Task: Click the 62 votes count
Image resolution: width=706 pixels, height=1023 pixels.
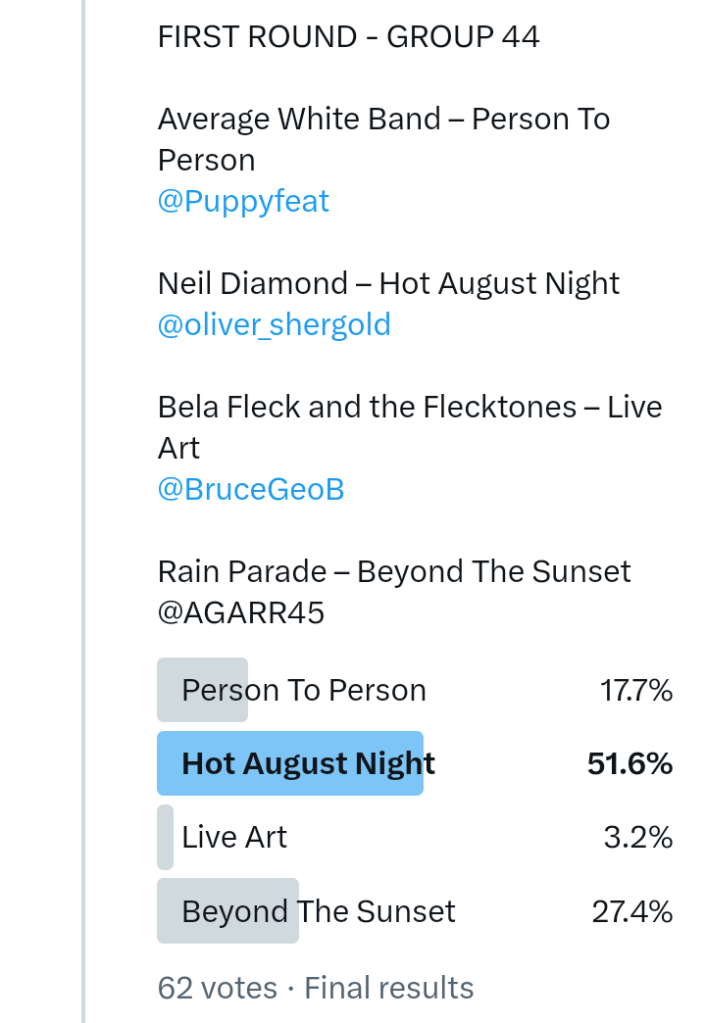Action: tap(217, 988)
